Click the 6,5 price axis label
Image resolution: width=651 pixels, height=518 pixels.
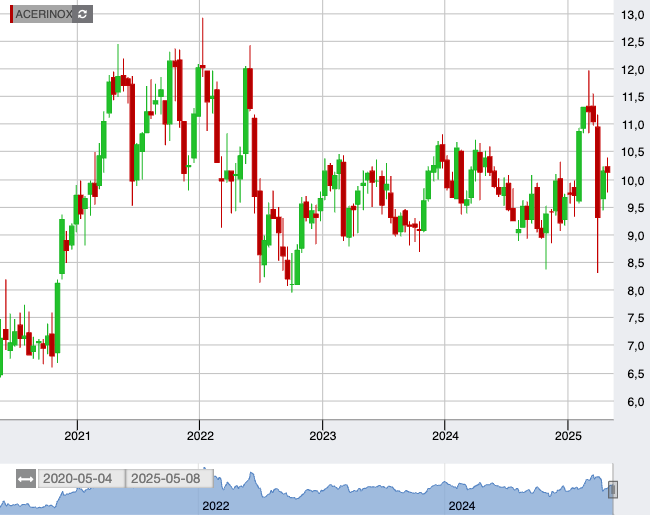tap(635, 374)
